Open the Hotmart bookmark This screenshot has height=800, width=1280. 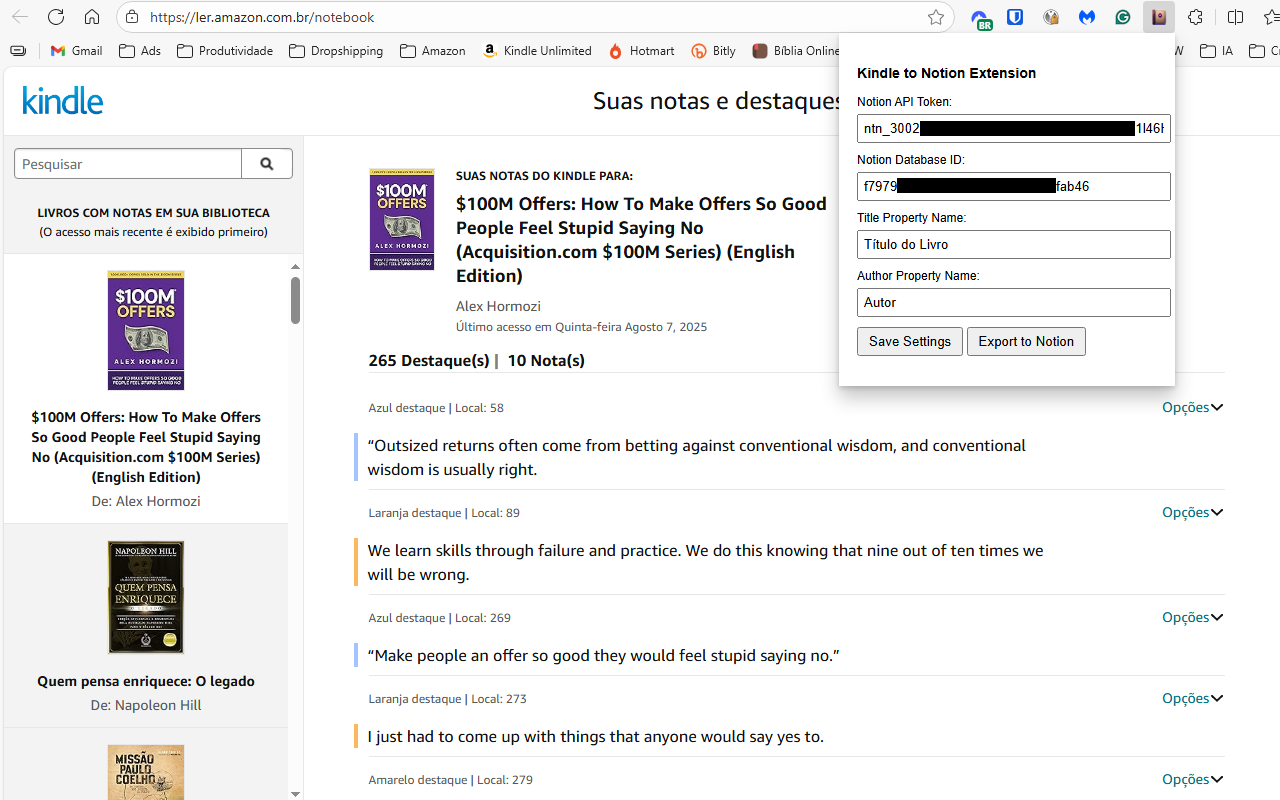[x=642, y=51]
